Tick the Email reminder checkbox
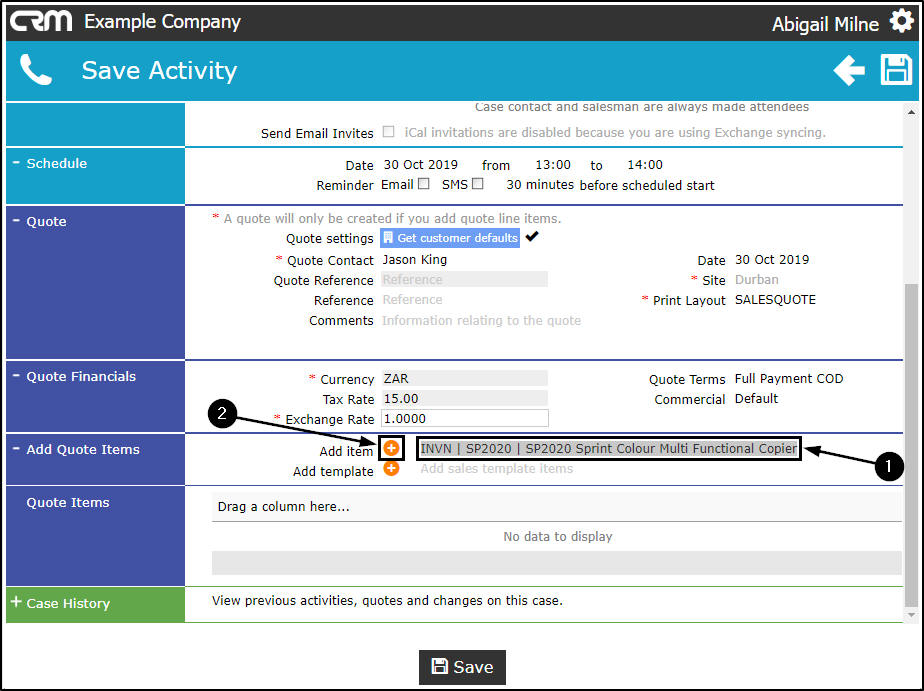Viewport: 924px width, 691px height. point(424,184)
